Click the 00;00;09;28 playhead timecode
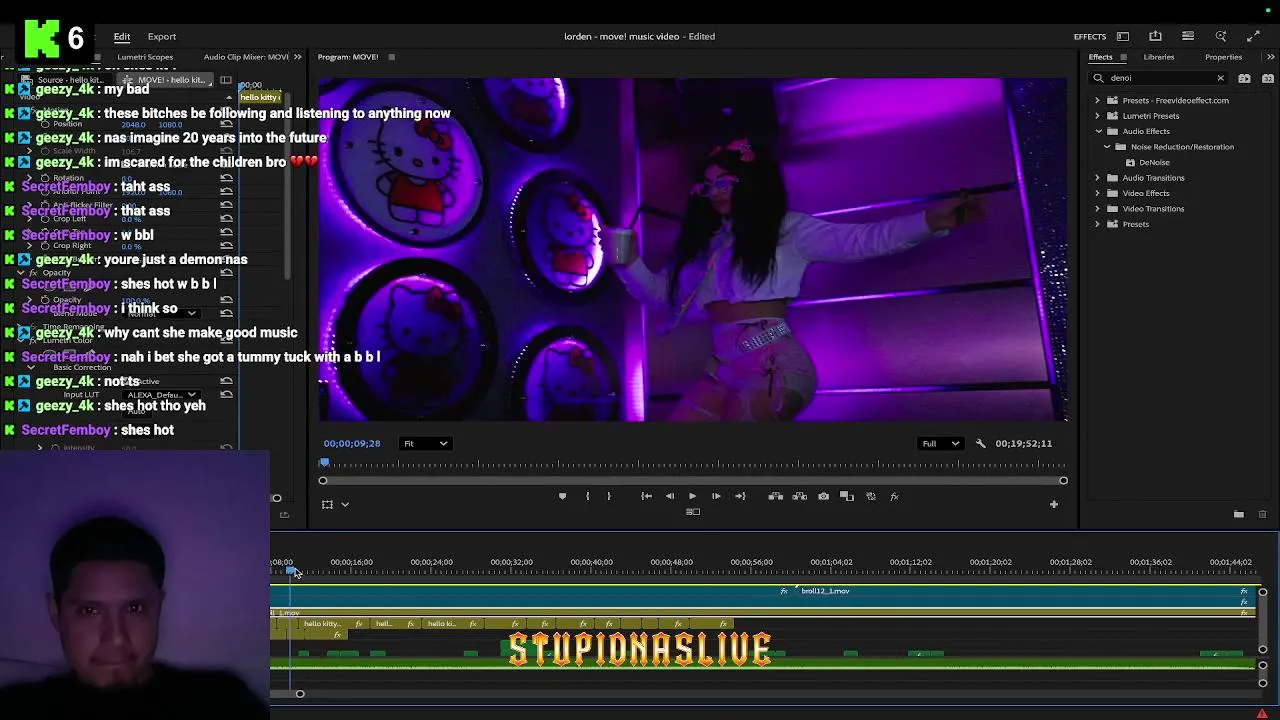The height and width of the screenshot is (720, 1280). tap(351, 443)
